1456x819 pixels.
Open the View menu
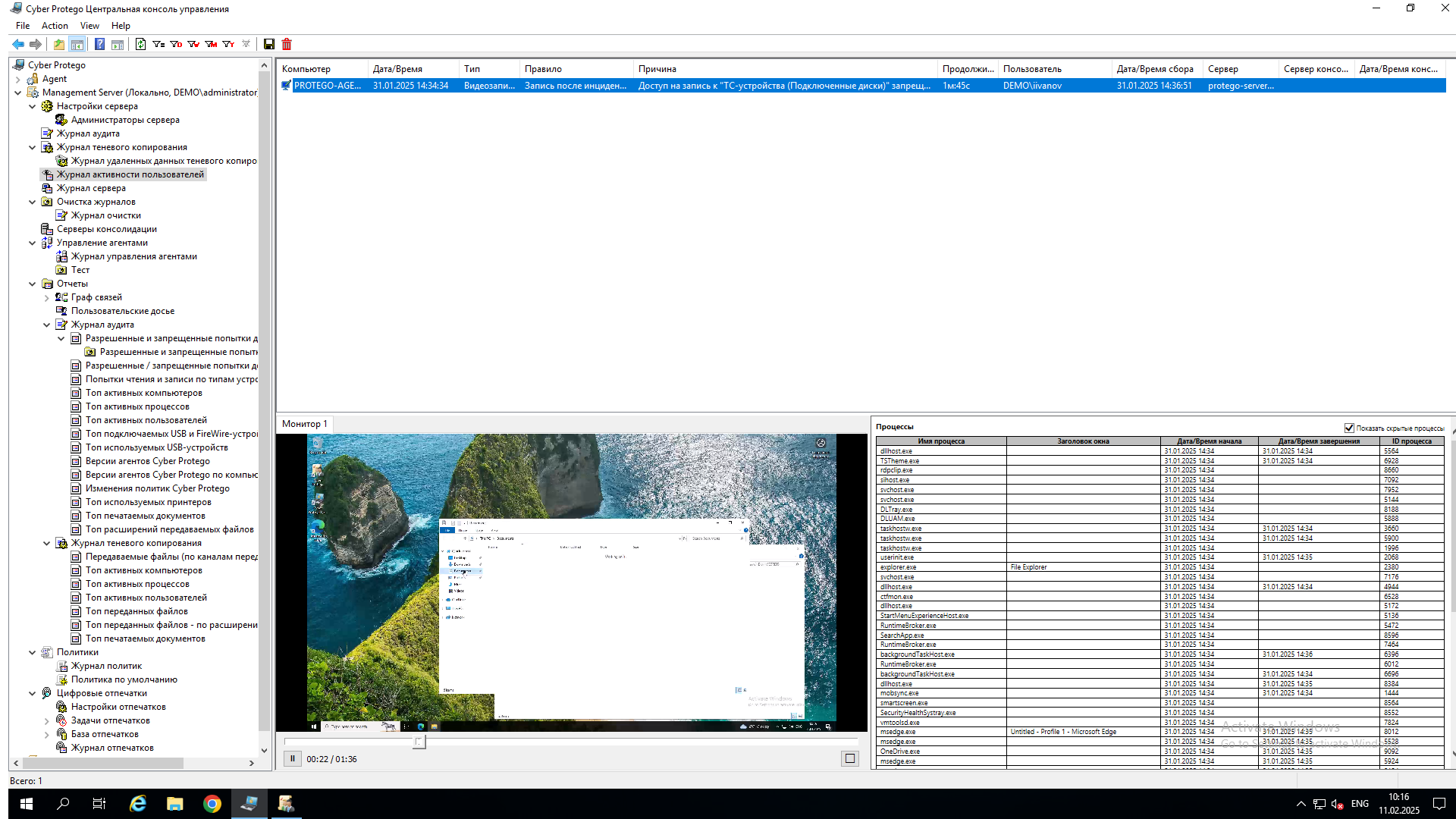tap(89, 26)
